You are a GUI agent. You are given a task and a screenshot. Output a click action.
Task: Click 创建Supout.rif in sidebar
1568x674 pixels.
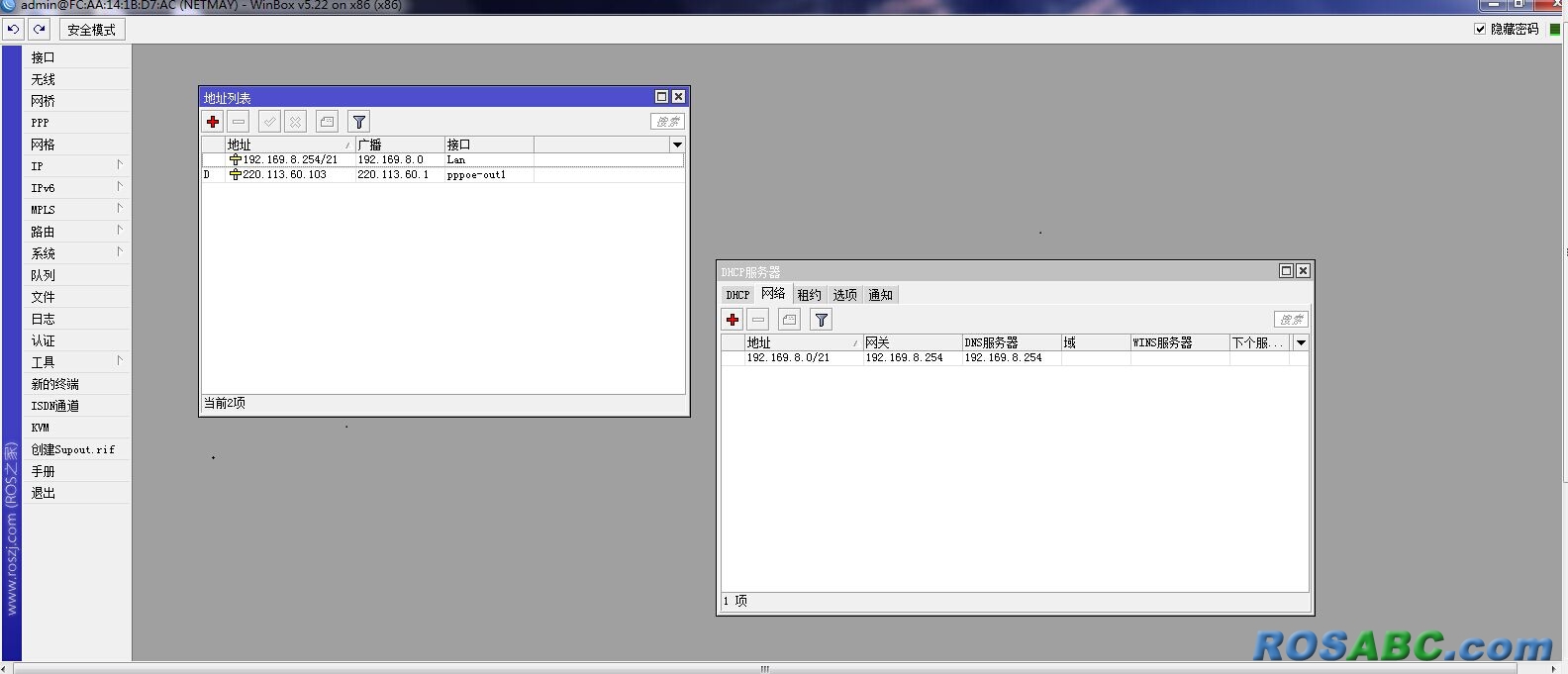point(77,449)
